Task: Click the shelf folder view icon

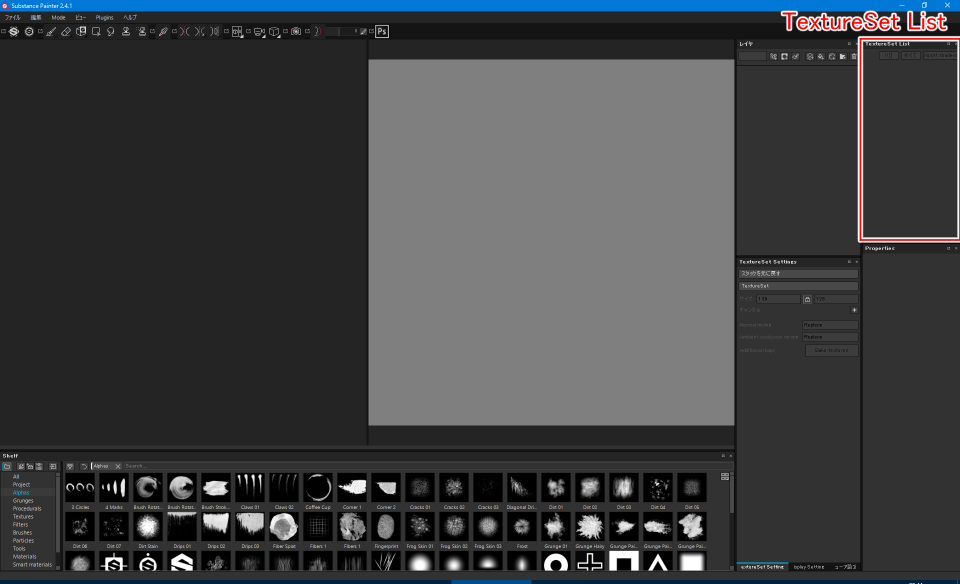Action: point(7,466)
